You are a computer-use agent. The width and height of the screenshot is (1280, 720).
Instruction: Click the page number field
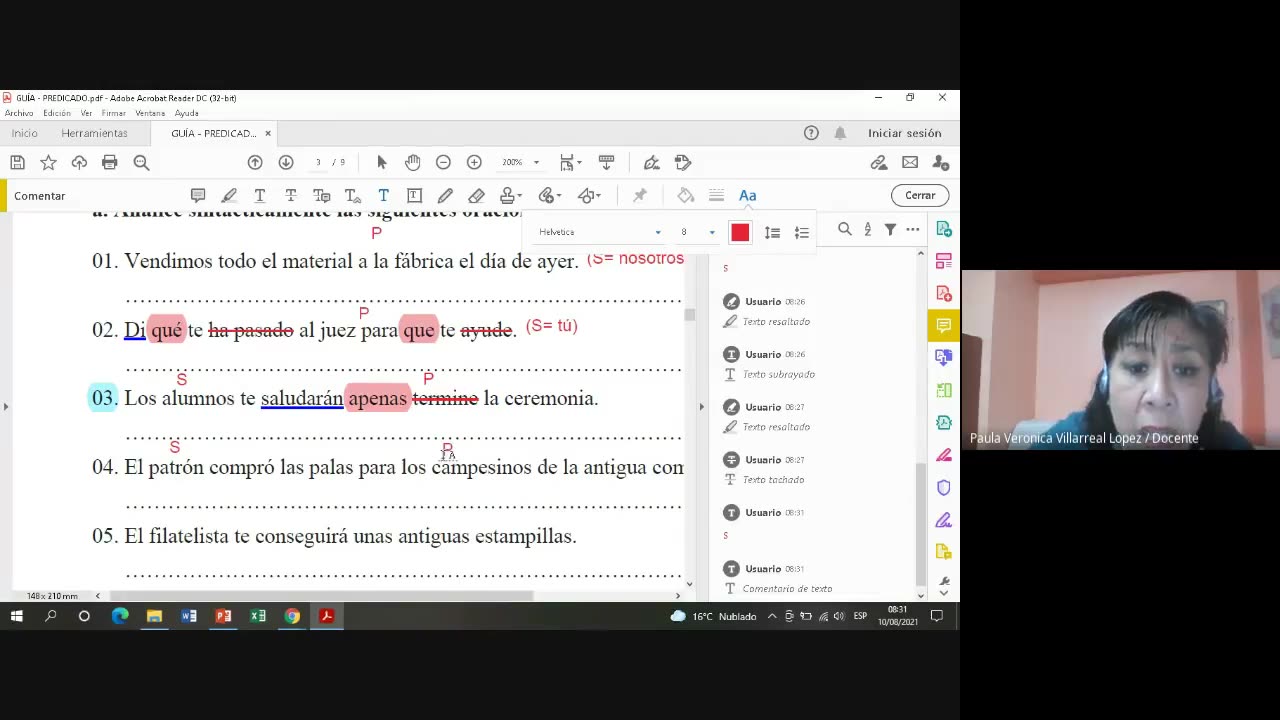[x=319, y=162]
